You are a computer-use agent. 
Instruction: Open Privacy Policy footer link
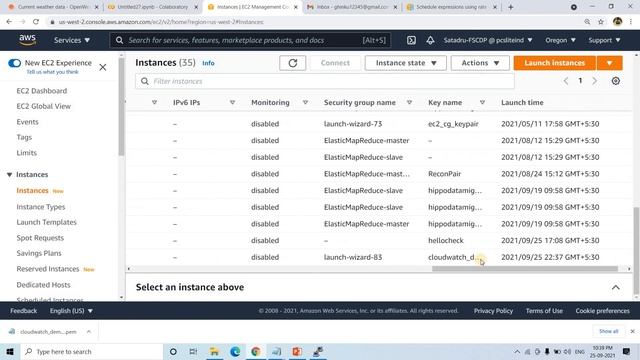point(493,311)
